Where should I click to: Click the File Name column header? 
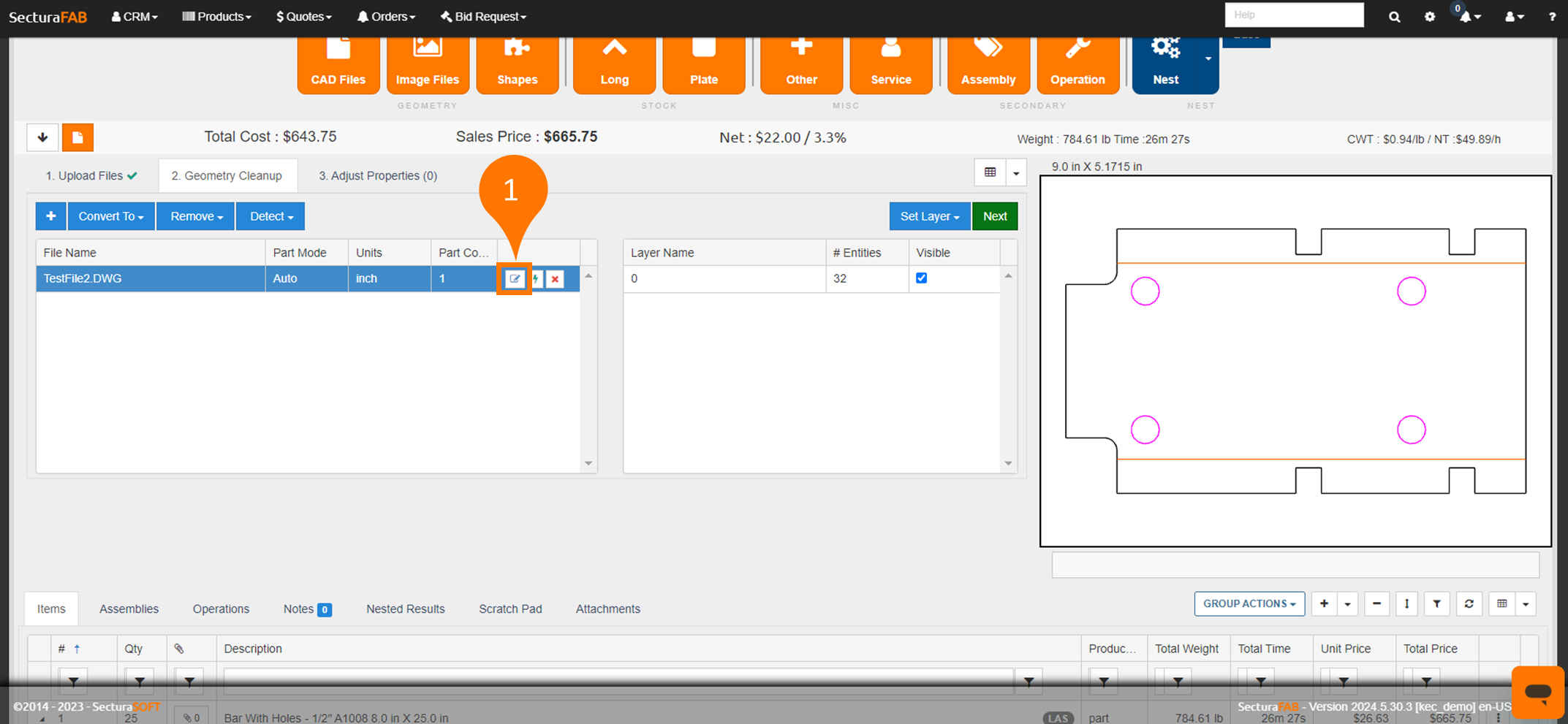click(151, 253)
